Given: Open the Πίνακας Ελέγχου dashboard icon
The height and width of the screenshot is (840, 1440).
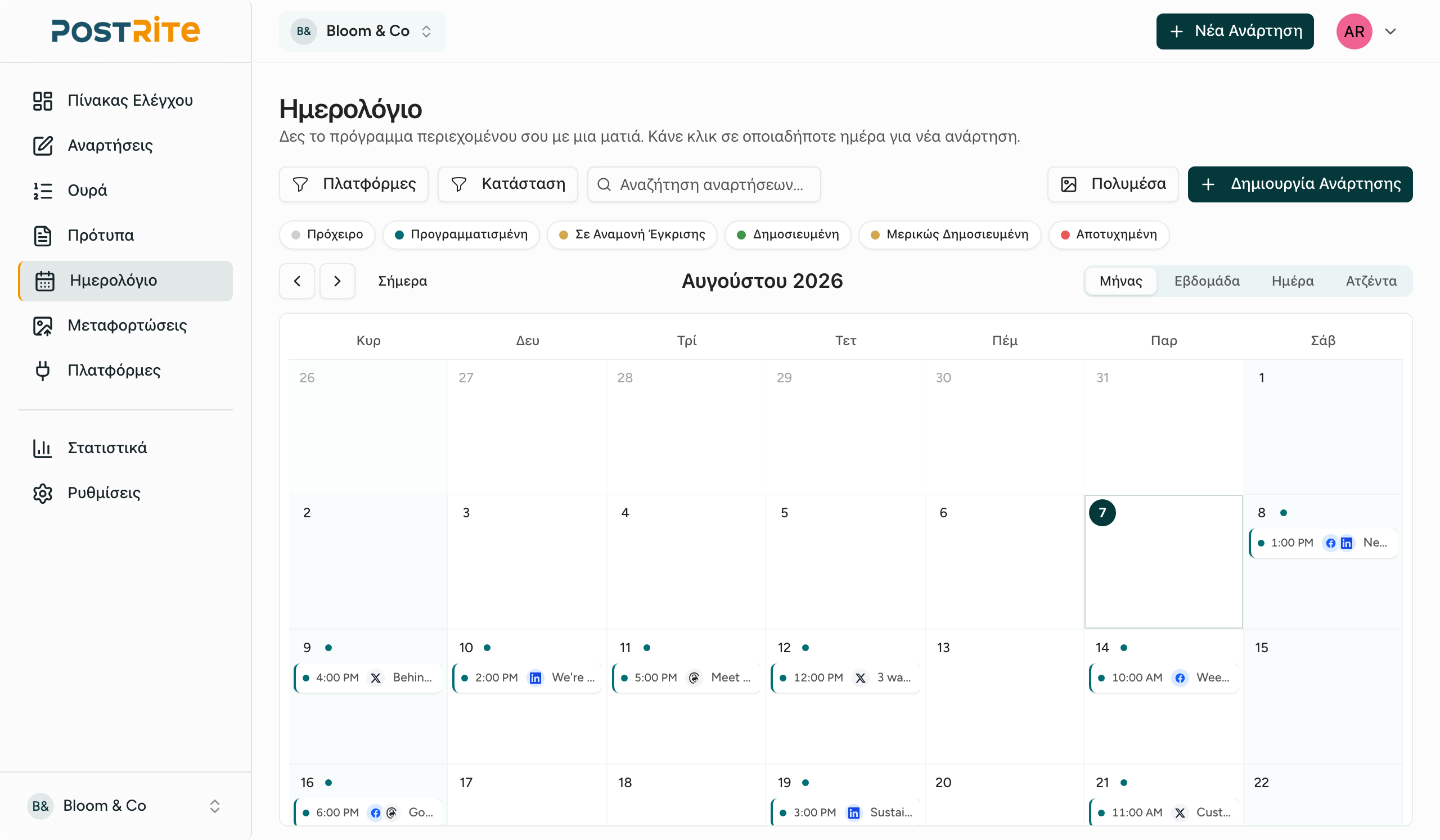Looking at the screenshot, I should (x=43, y=101).
